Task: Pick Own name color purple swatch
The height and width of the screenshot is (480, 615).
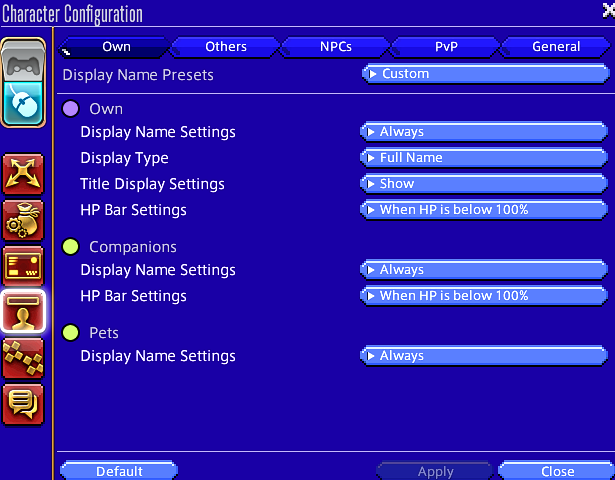Action: tap(71, 109)
